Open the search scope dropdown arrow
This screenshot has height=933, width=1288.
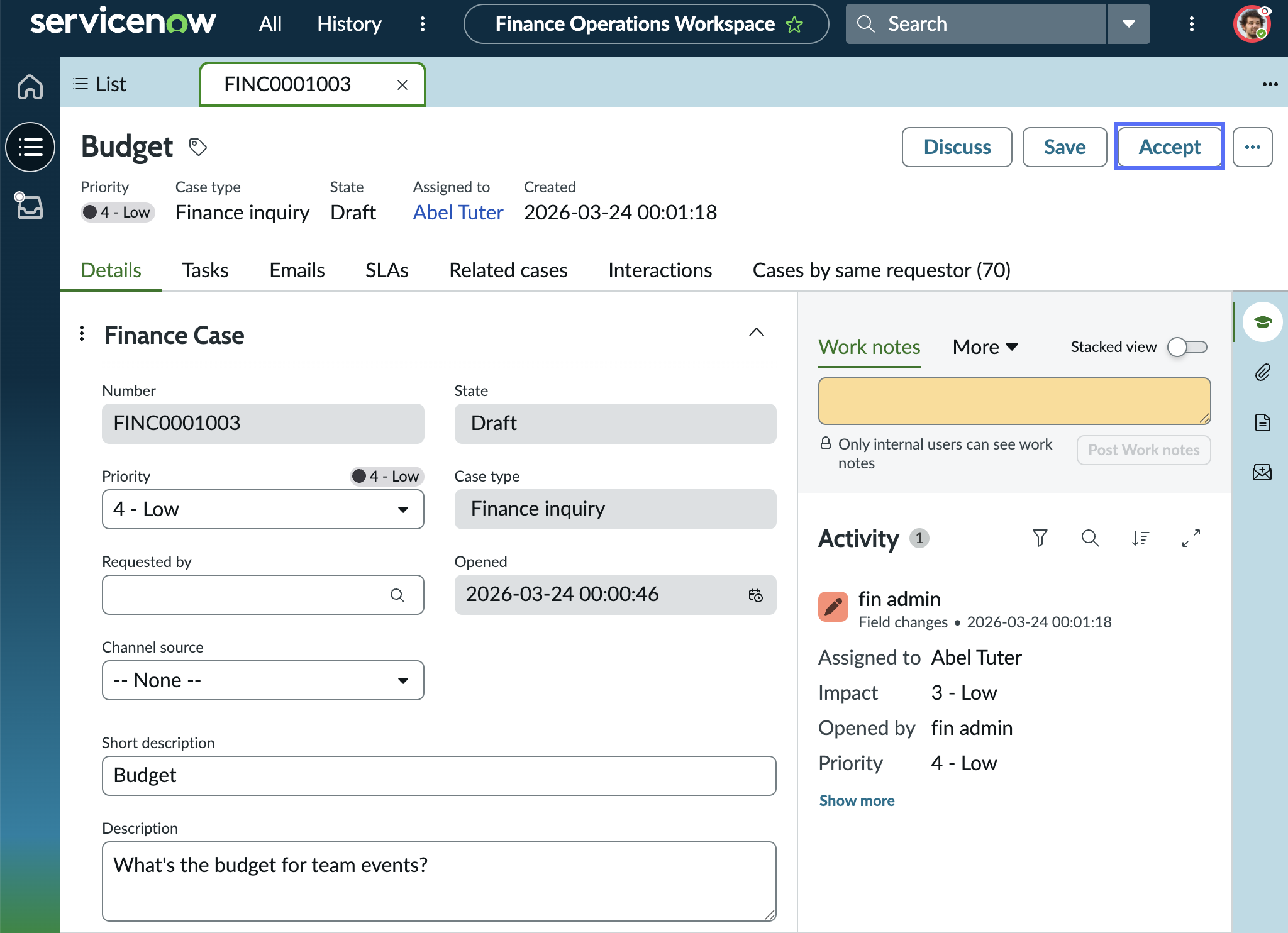click(x=1128, y=24)
